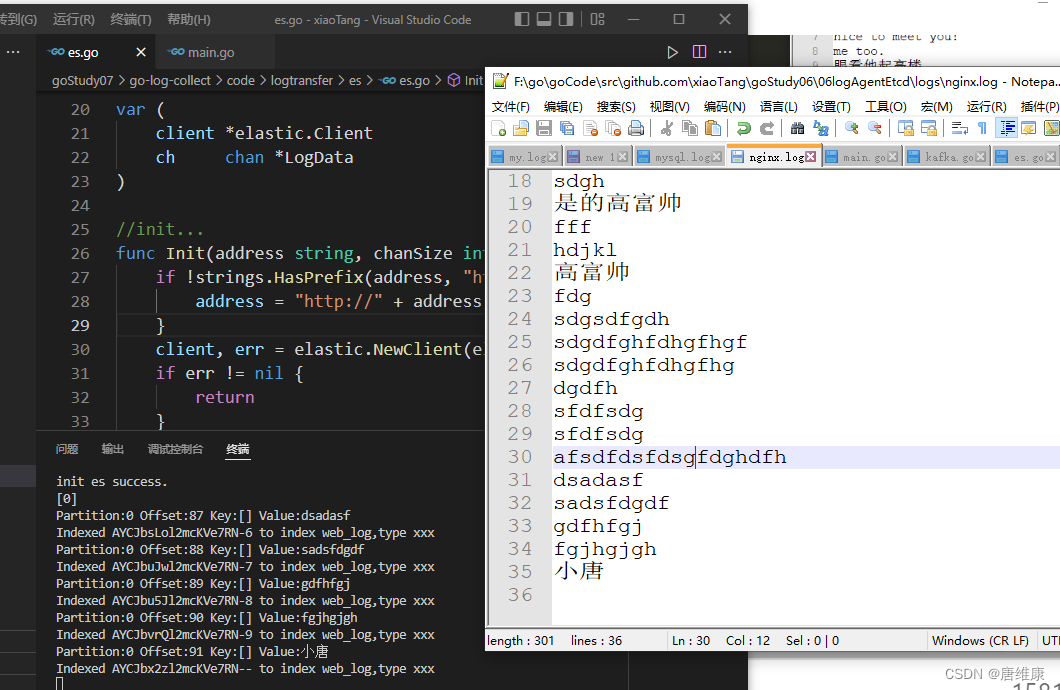Click the Save icon in Notepad++ toolbar
The height and width of the screenshot is (690, 1060).
(x=544, y=128)
